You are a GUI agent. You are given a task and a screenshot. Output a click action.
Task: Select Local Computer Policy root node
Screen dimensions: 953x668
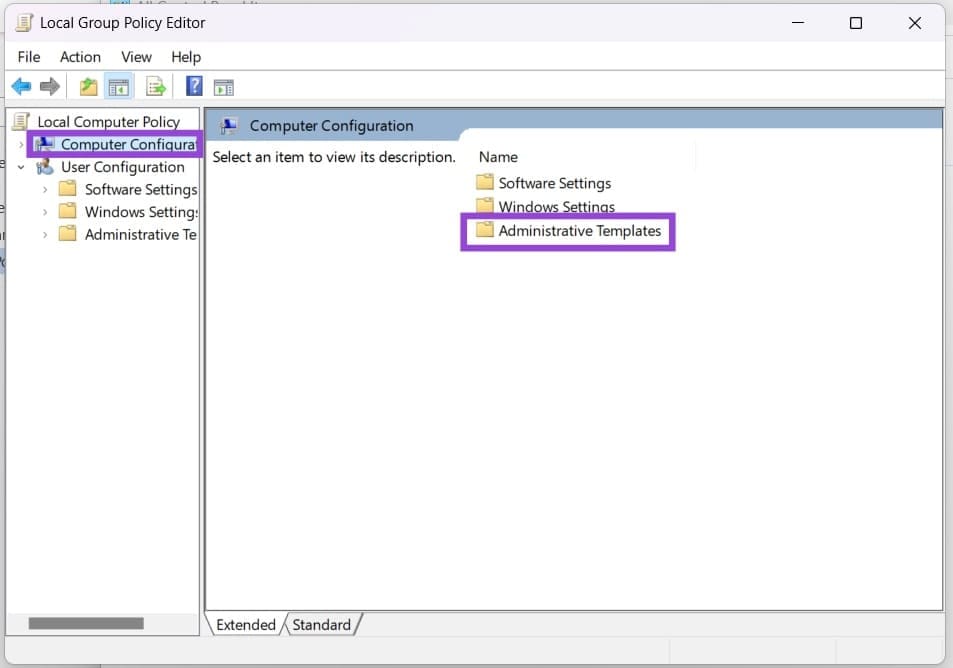tap(110, 120)
